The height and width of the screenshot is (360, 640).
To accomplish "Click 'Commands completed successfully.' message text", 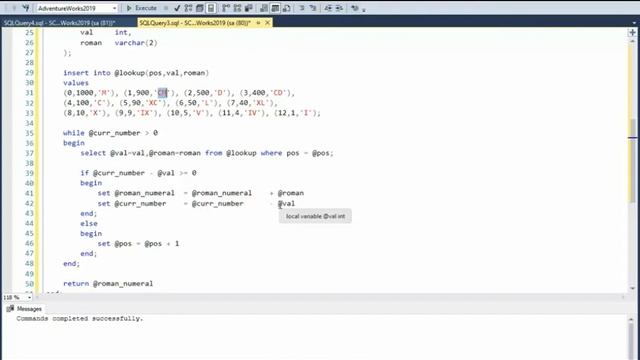I will [x=80, y=318].
